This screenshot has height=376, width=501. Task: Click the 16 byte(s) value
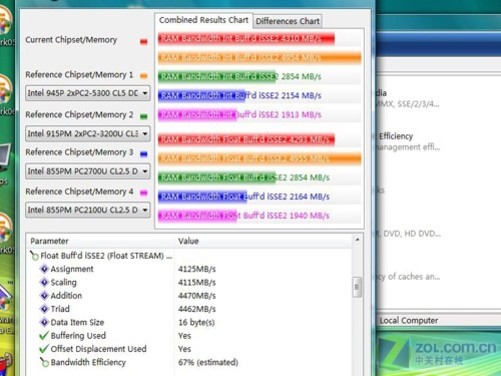tap(196, 322)
